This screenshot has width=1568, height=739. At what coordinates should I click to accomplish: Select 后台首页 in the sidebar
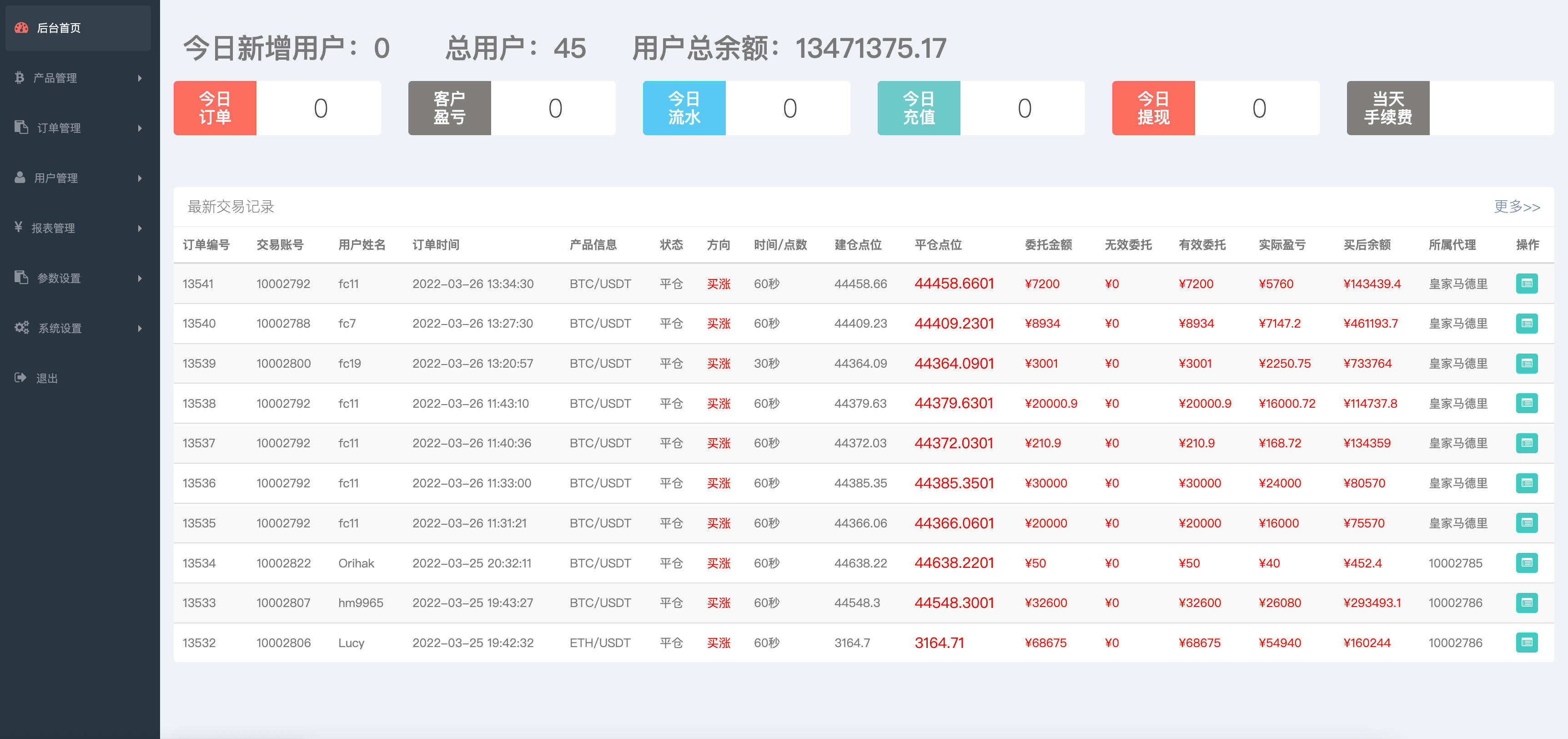[58, 27]
